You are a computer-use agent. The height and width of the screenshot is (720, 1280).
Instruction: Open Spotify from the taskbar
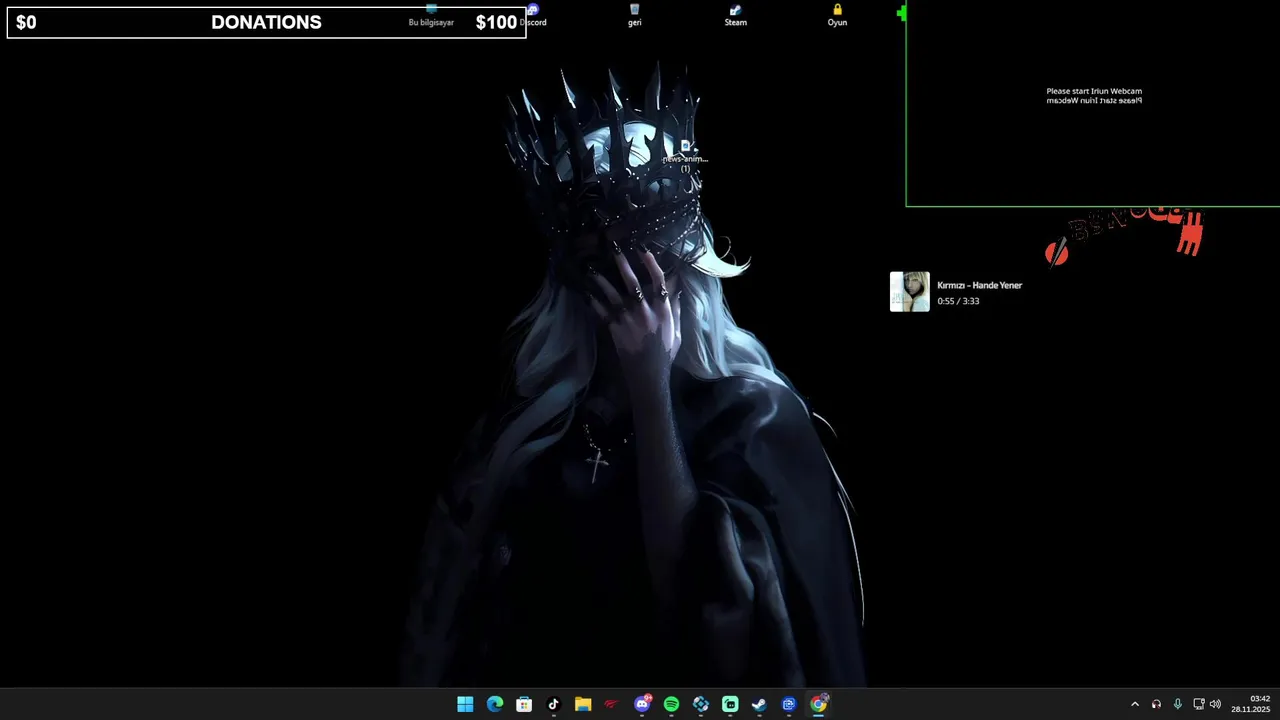pos(671,704)
